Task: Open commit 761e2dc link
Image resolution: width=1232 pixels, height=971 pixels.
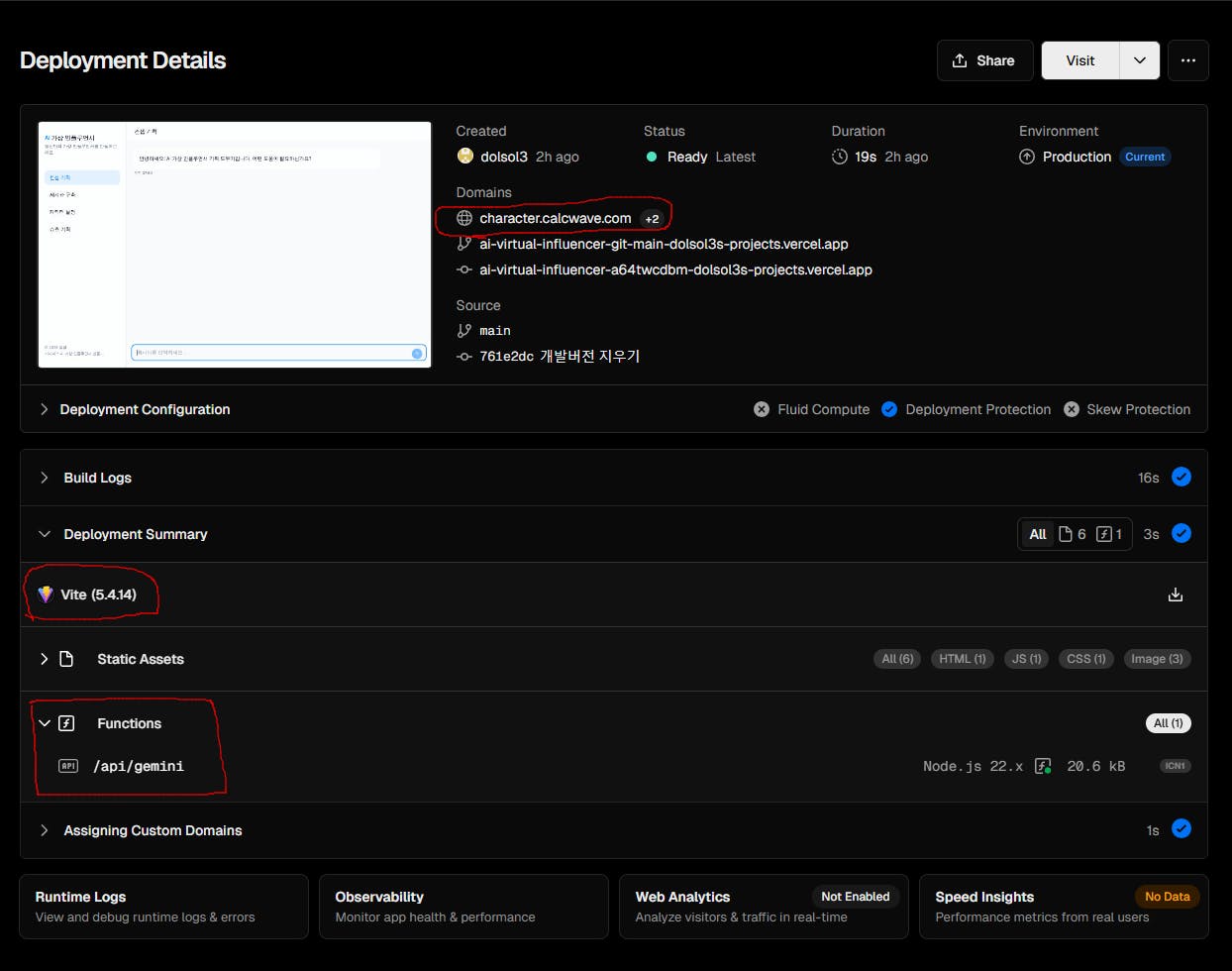Action: click(560, 356)
